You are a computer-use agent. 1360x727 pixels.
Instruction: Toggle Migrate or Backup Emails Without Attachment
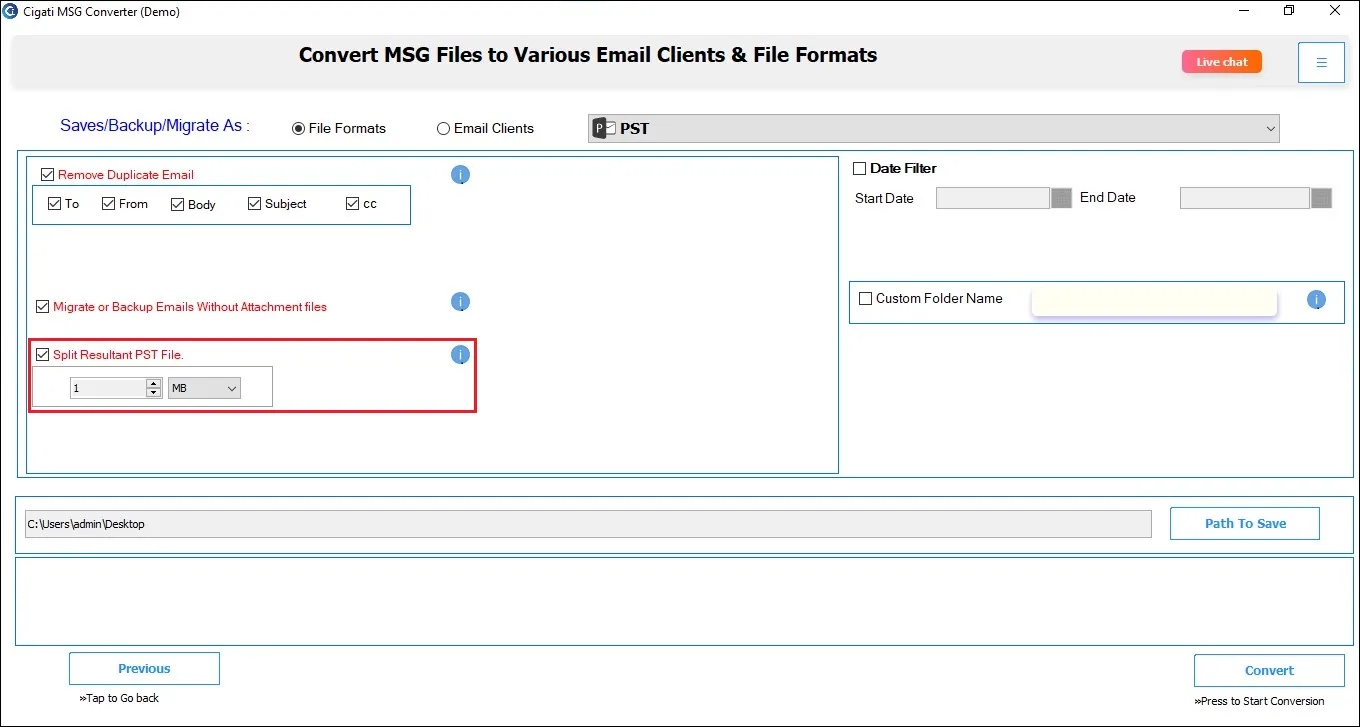[42, 307]
